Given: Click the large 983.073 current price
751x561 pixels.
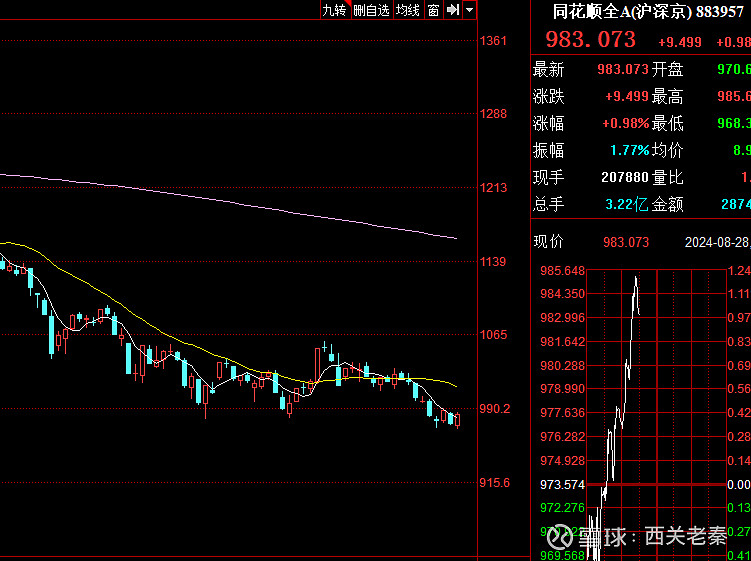Looking at the screenshot, I should pos(591,39).
